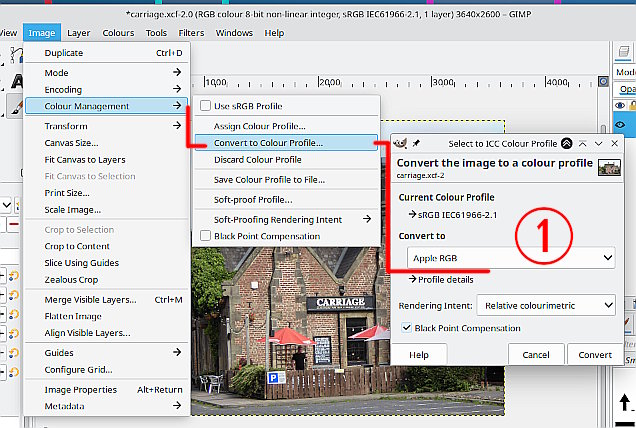
Task: Select the Paths tool in the toolbox
Action: coord(16,55)
